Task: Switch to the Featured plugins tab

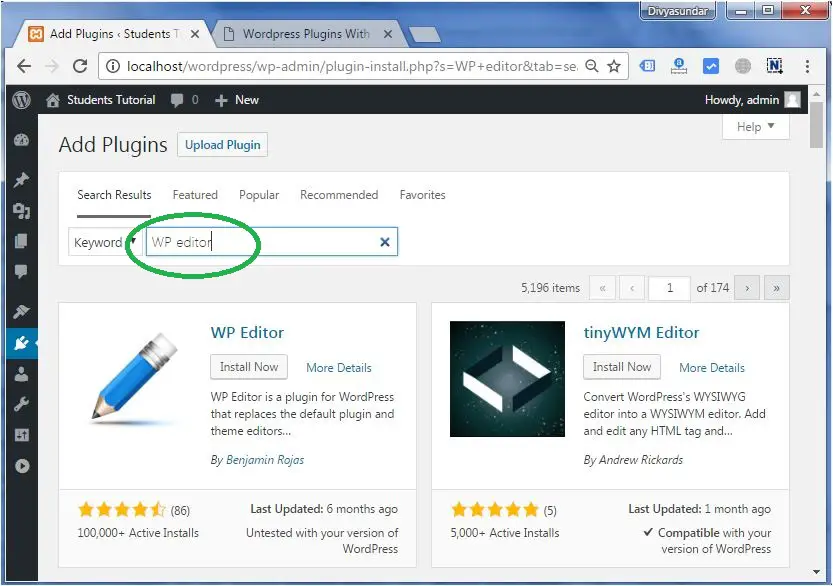Action: coord(195,195)
